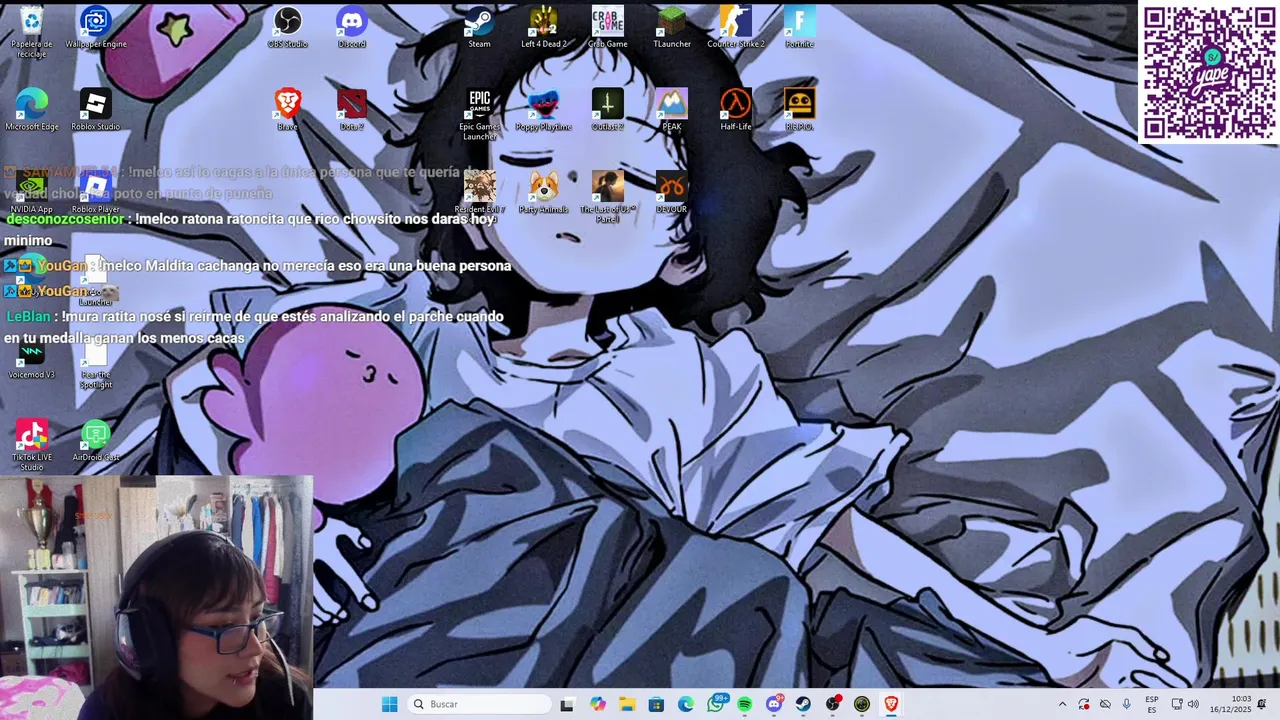Open the volume control in the tray

tap(1193, 704)
